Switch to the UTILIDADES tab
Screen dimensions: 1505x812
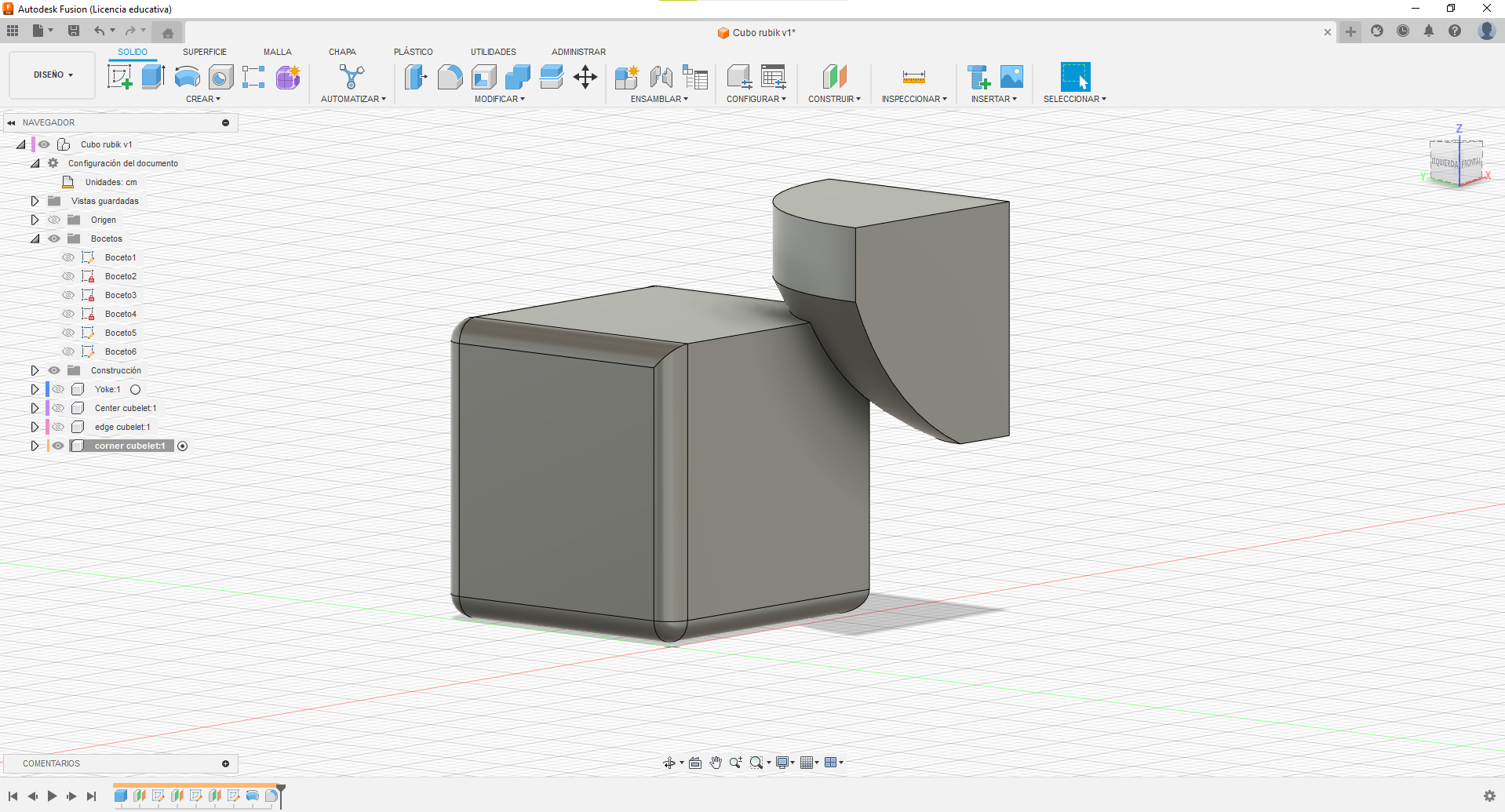tap(494, 52)
